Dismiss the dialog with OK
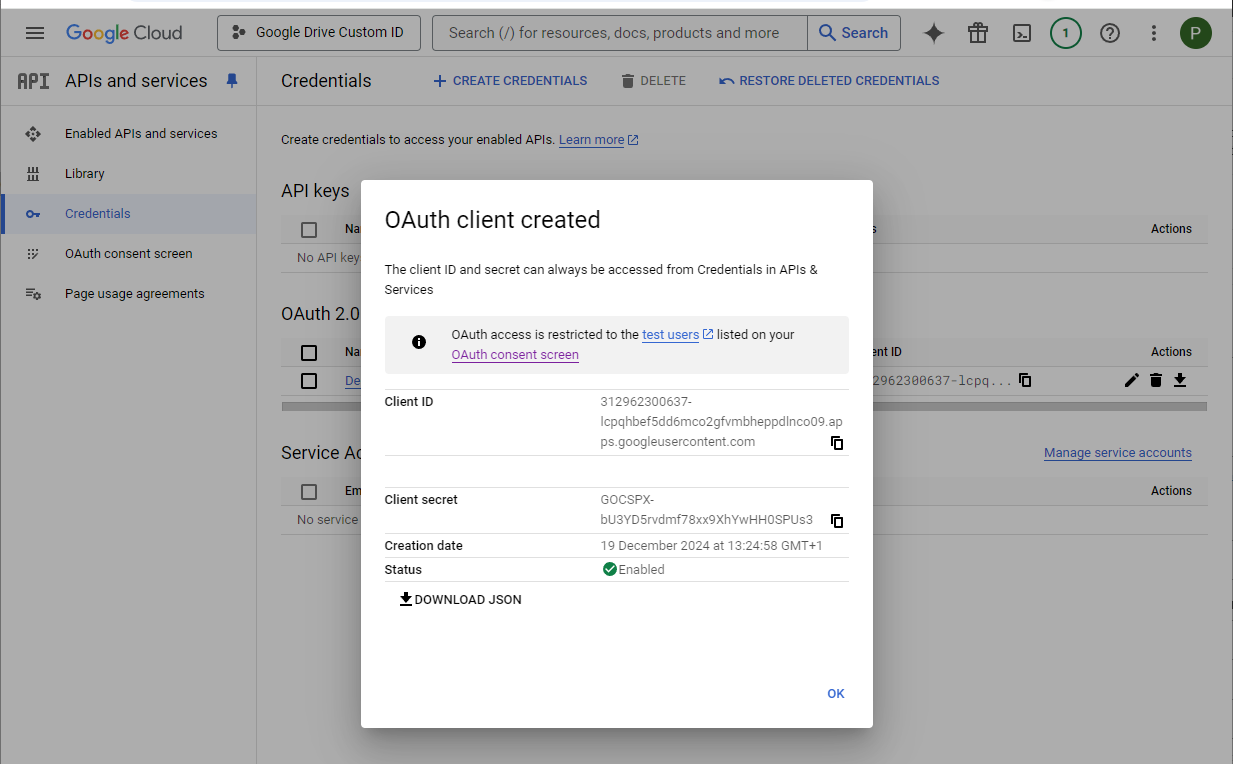The width and height of the screenshot is (1233, 764). pyautogui.click(x=836, y=693)
